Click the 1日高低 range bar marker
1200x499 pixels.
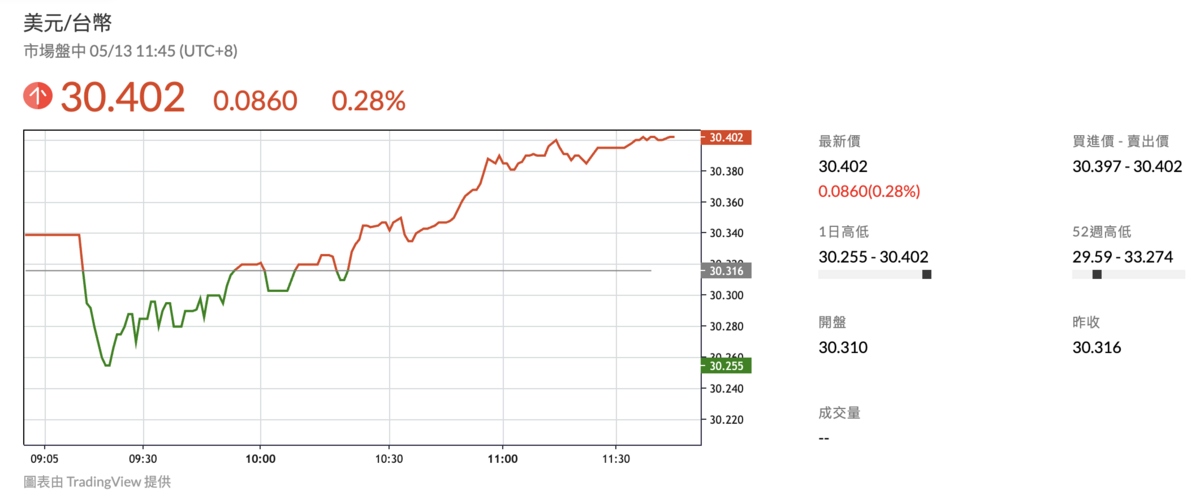pos(926,274)
